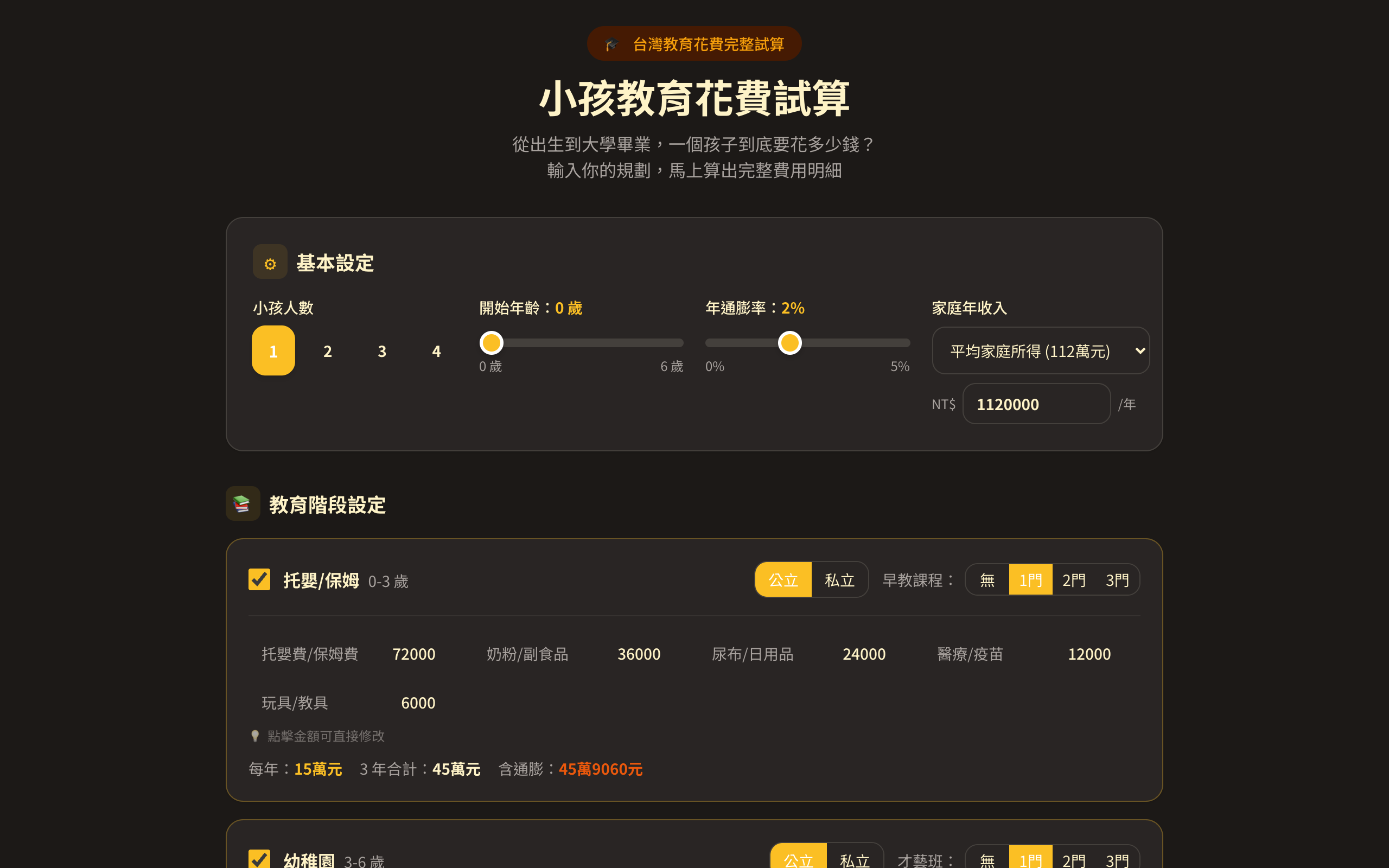Screen dimensions: 1389x868
Task: Set 早教課程 to 無
Action: (986, 580)
